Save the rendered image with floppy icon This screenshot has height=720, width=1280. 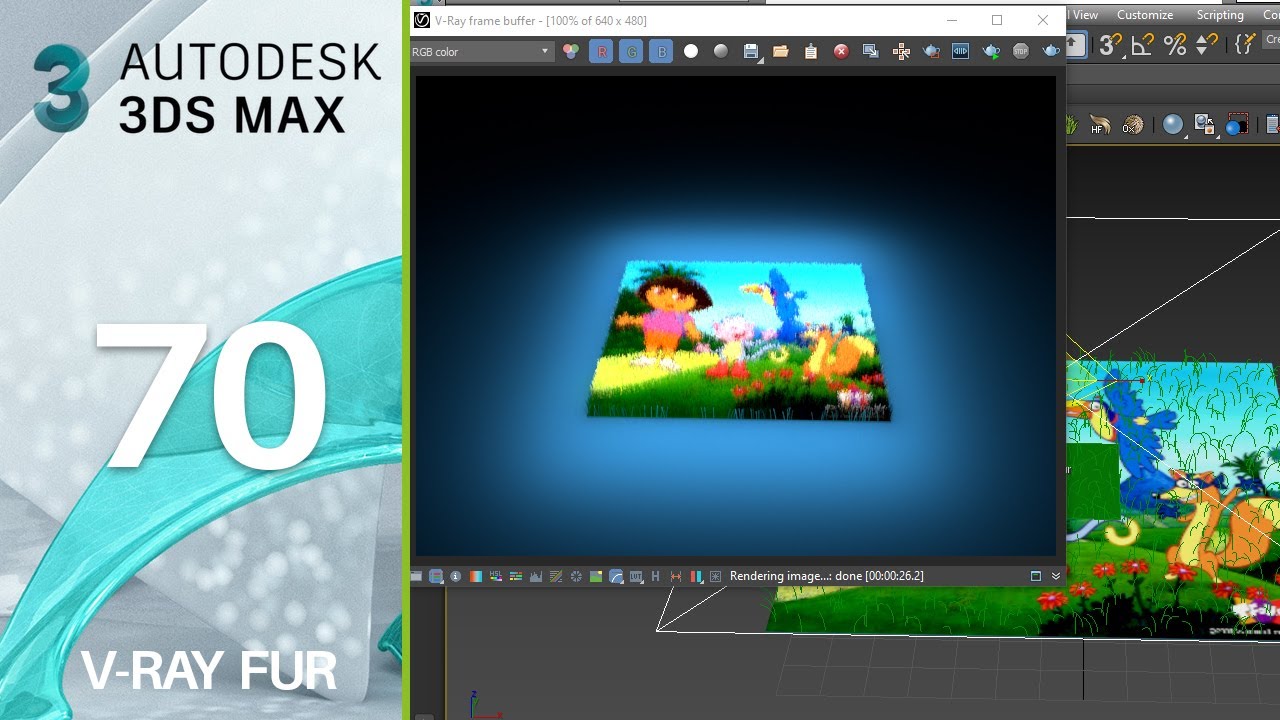(x=751, y=51)
